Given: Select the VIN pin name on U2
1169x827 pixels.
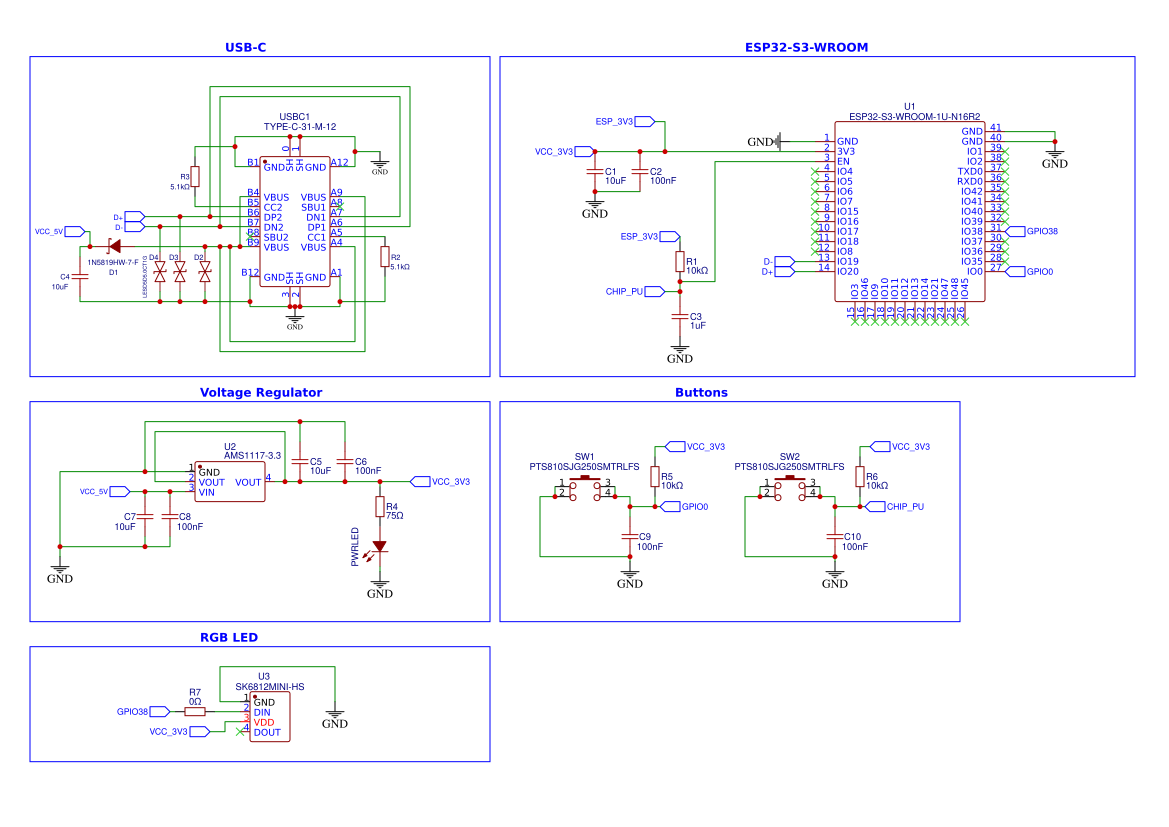Looking at the screenshot, I should click(x=207, y=492).
